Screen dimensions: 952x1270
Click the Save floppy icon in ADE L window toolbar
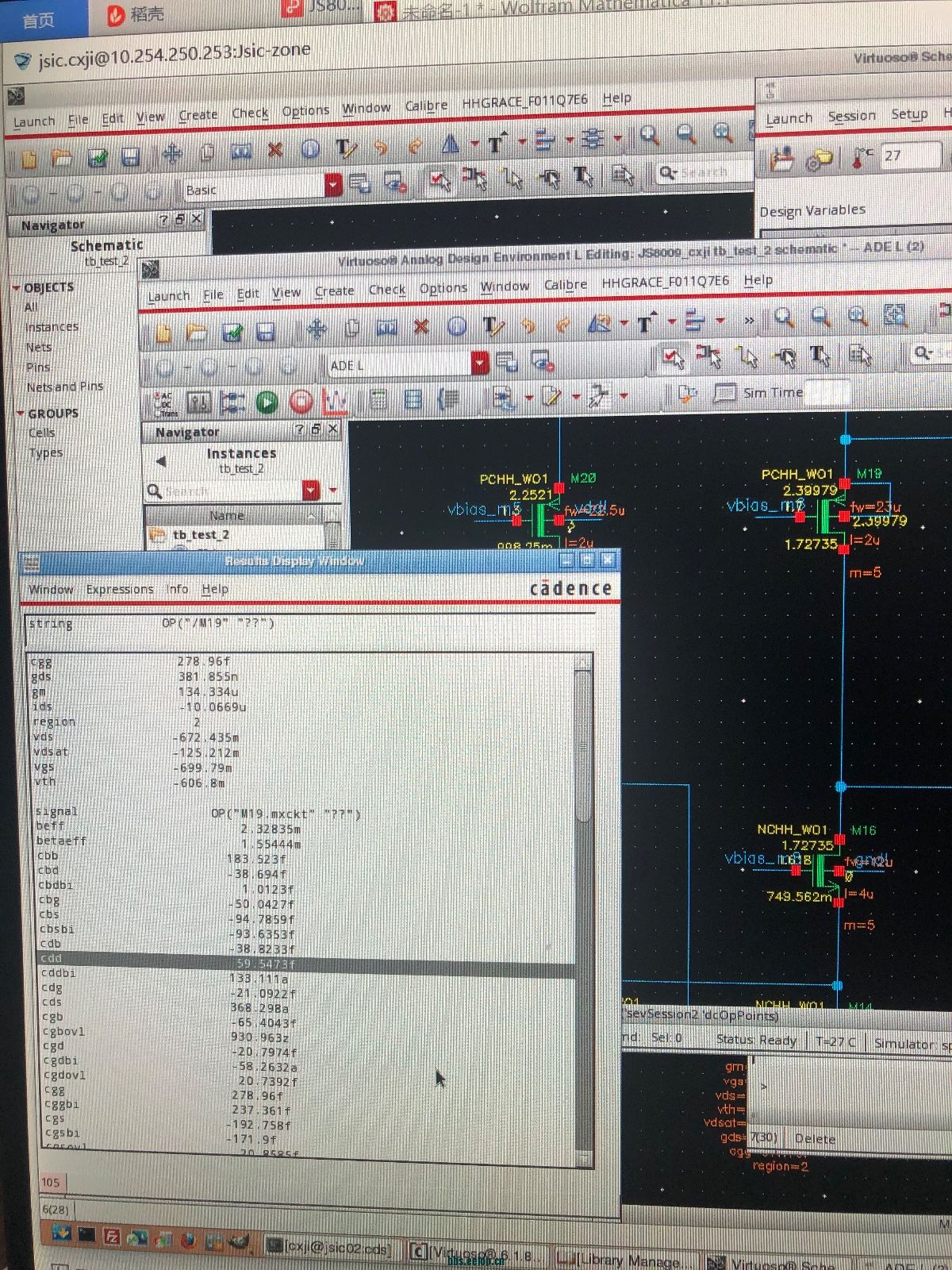click(x=266, y=331)
